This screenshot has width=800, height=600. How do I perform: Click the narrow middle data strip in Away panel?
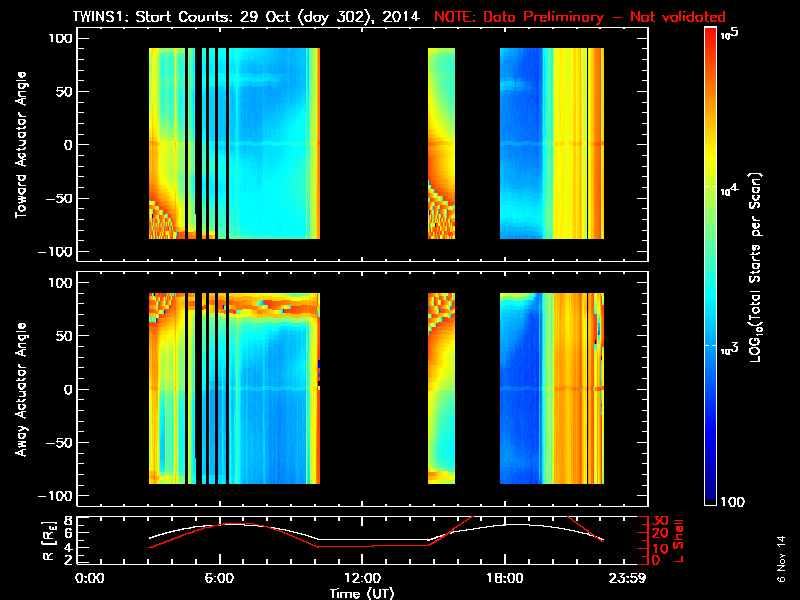point(441,388)
